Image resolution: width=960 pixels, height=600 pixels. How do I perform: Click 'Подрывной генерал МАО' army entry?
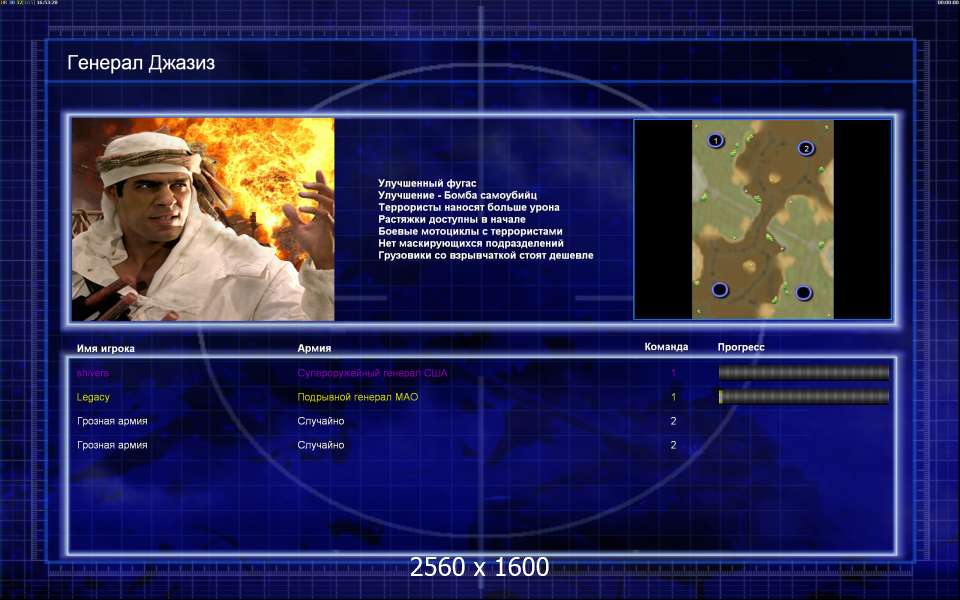tap(358, 397)
